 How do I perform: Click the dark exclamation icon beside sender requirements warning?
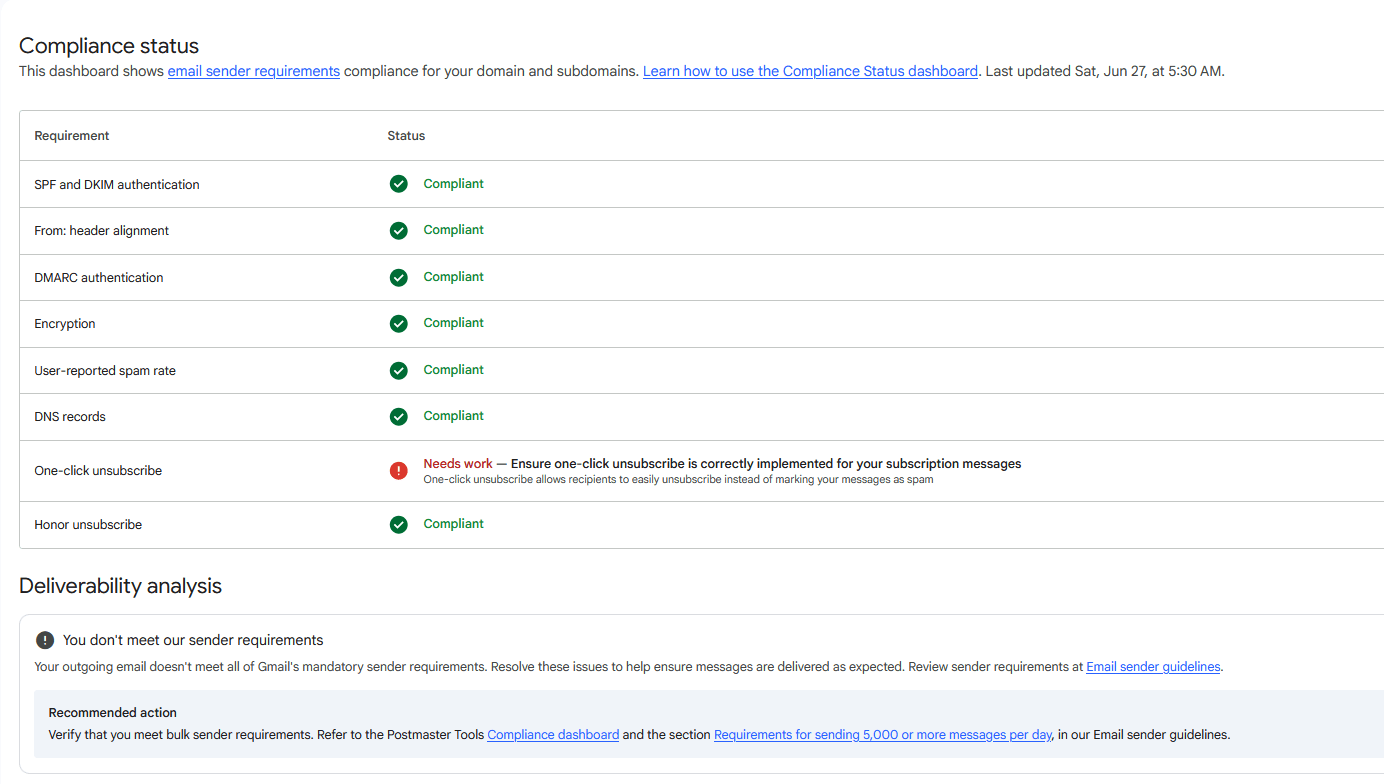pyautogui.click(x=45, y=640)
